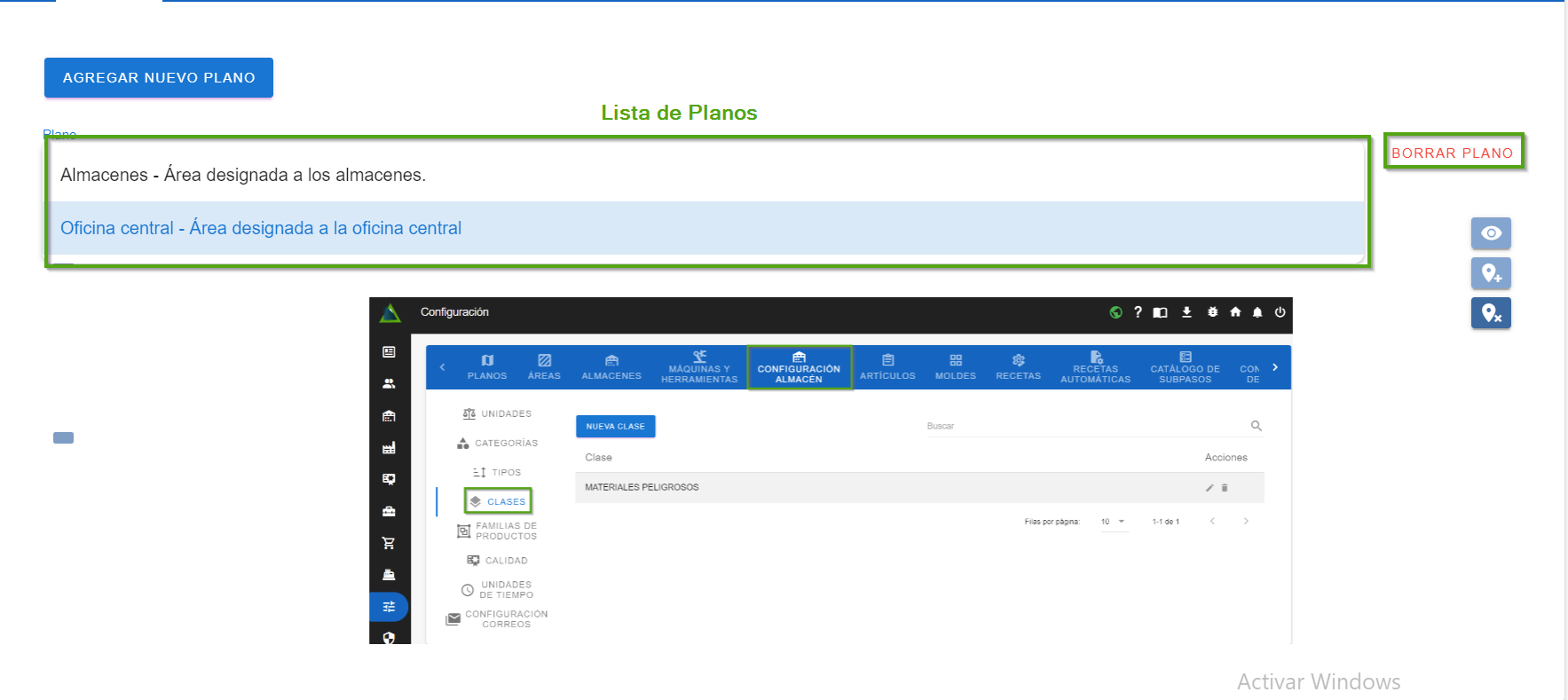Toggle the eye visibility button

tap(1491, 233)
